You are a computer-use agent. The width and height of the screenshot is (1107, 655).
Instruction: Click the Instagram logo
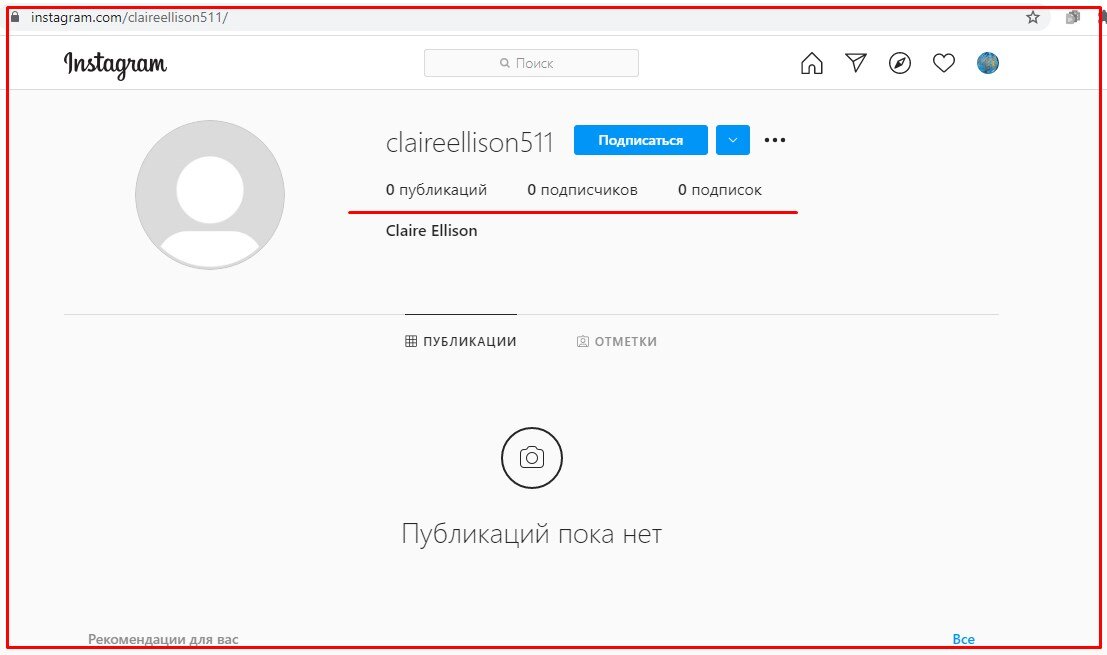click(x=115, y=64)
